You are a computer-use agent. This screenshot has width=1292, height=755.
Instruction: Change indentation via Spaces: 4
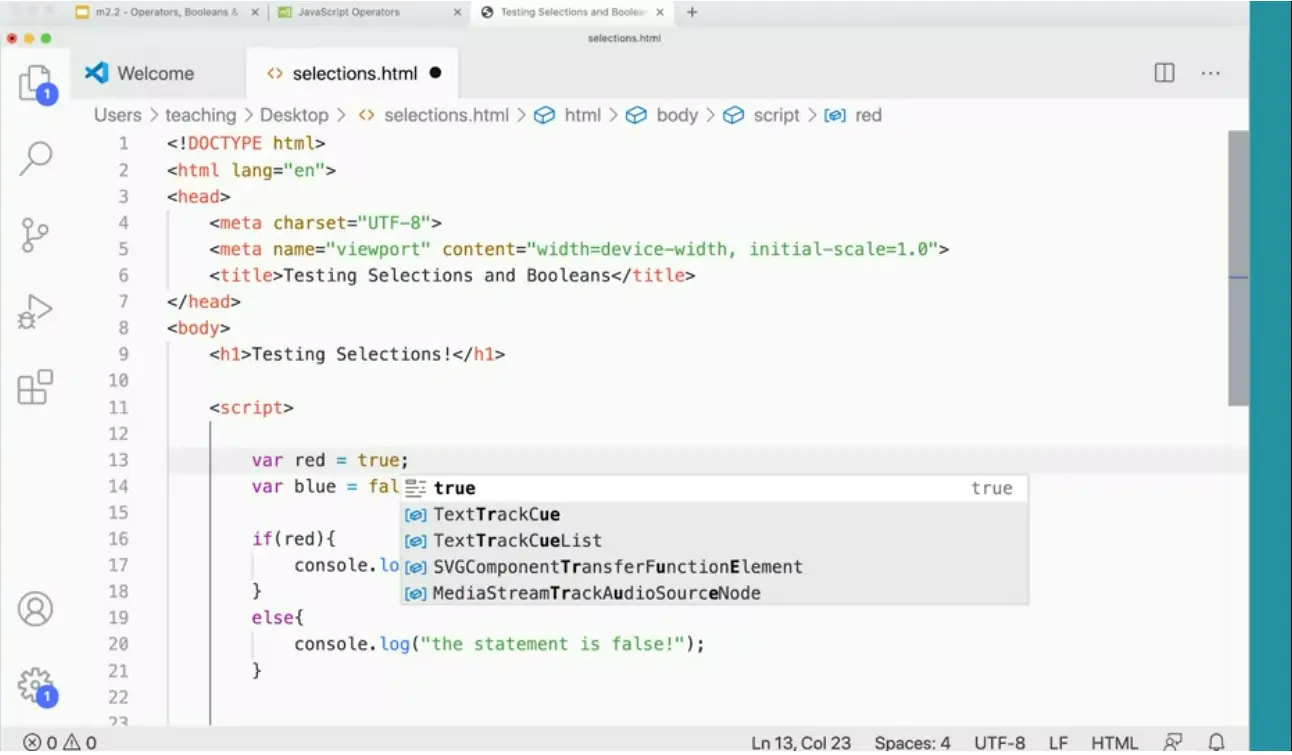tap(912, 742)
